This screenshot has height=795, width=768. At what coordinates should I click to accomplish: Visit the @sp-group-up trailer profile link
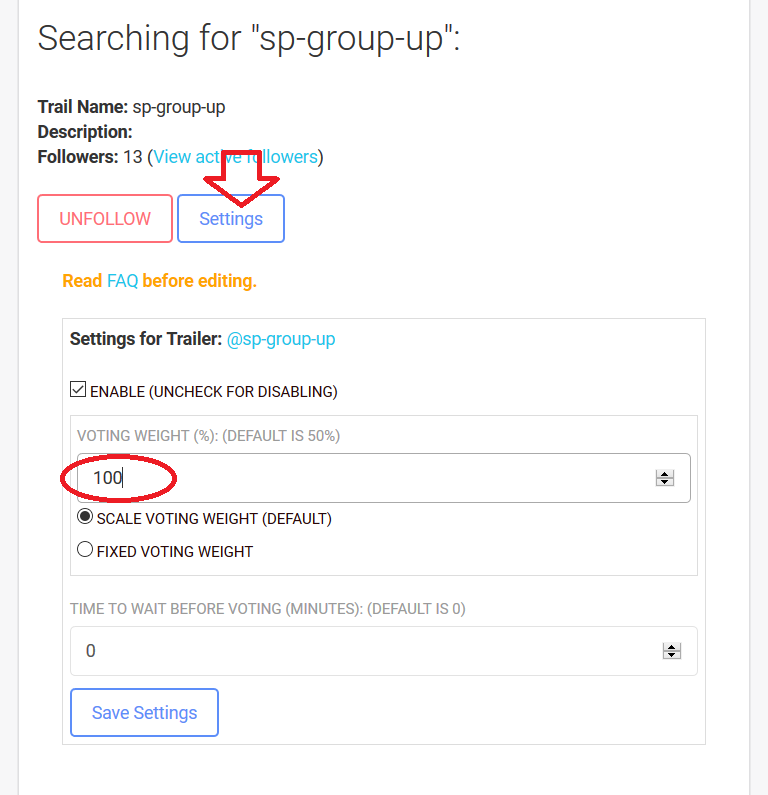(281, 339)
